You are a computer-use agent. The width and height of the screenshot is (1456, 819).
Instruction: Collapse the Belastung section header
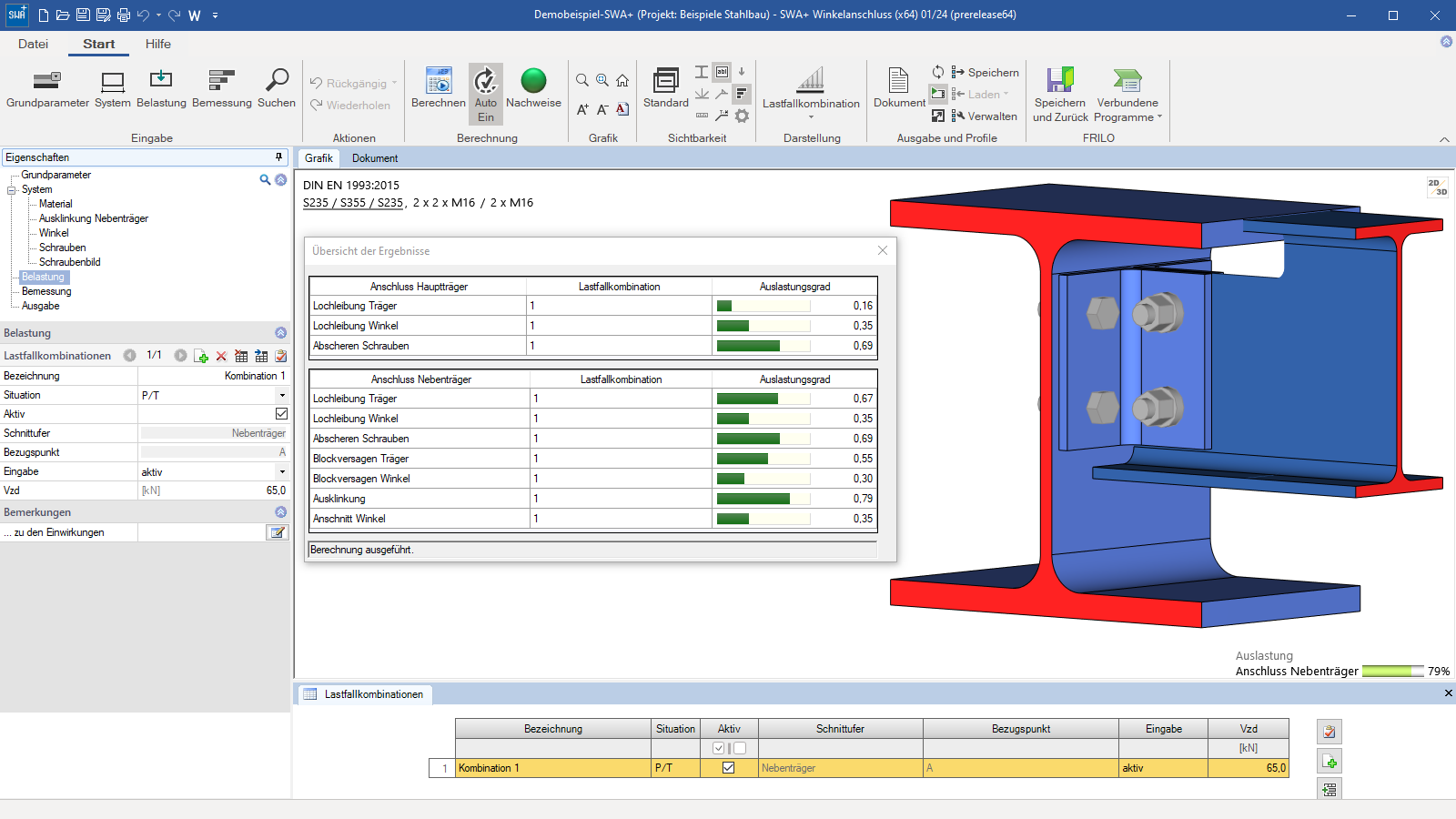coord(280,333)
